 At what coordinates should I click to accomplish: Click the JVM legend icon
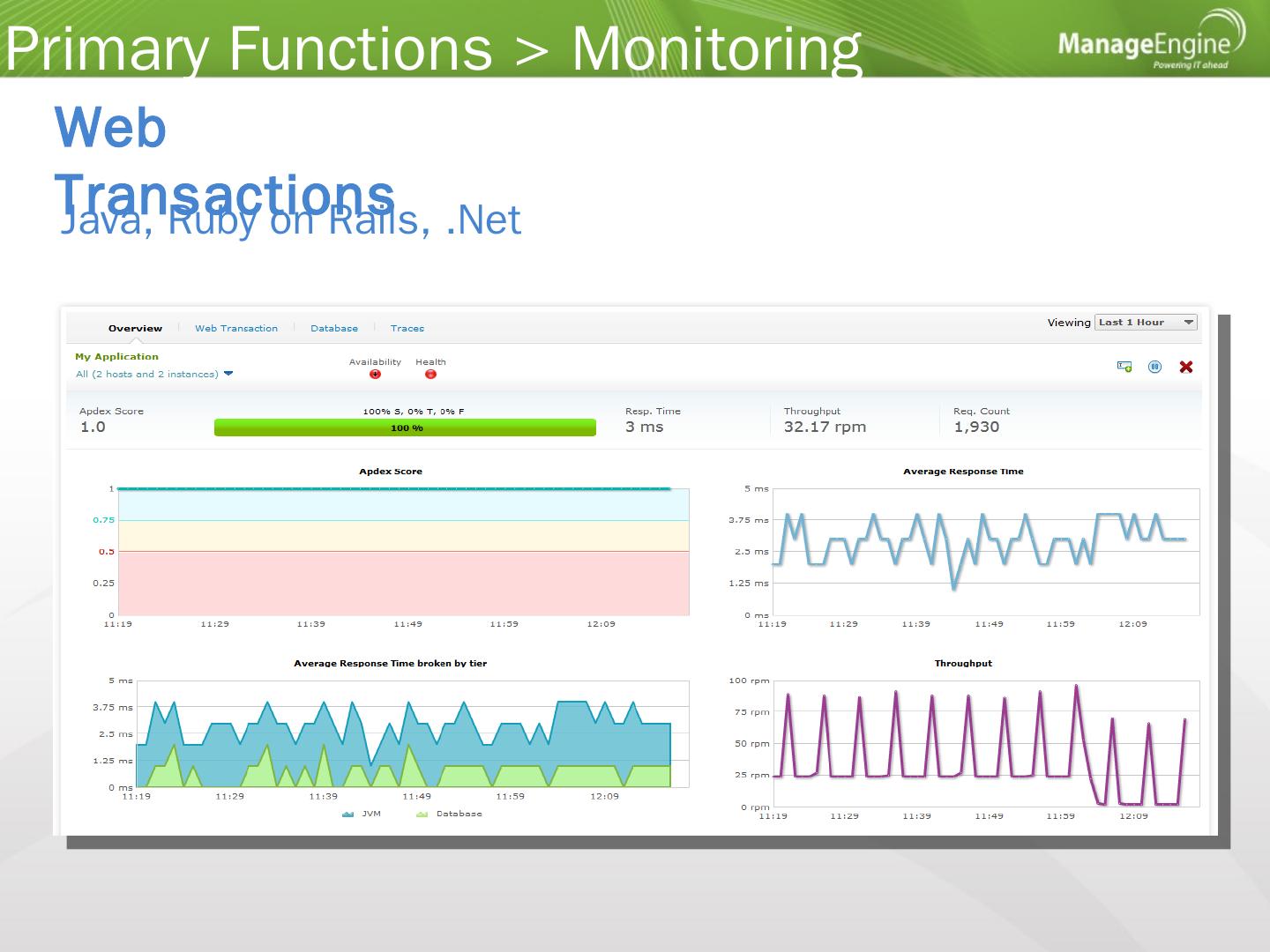(347, 814)
